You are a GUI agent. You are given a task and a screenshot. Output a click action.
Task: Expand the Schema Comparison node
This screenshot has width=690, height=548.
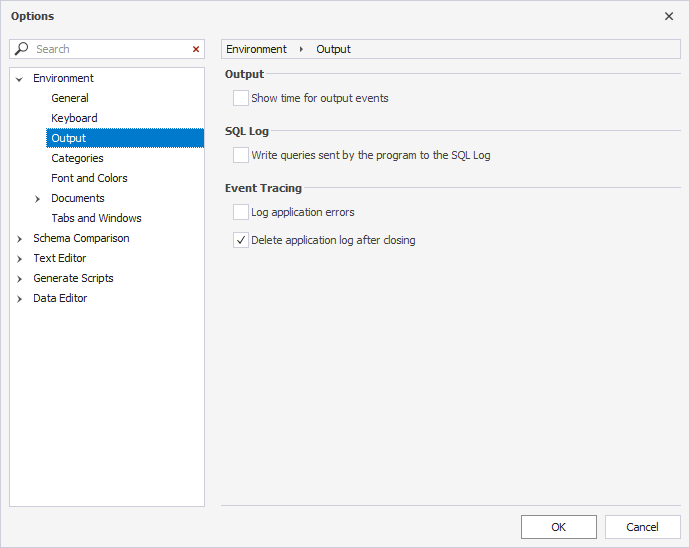tap(19, 239)
